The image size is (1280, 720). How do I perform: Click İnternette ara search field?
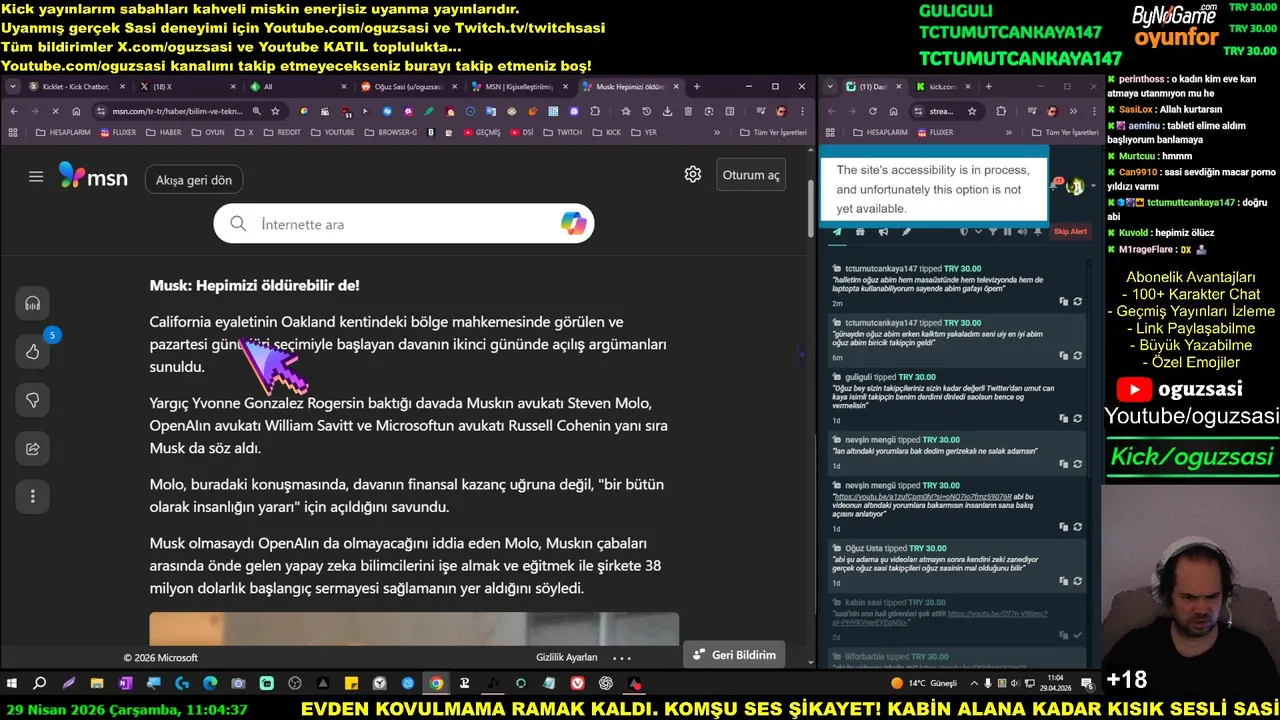pos(405,224)
